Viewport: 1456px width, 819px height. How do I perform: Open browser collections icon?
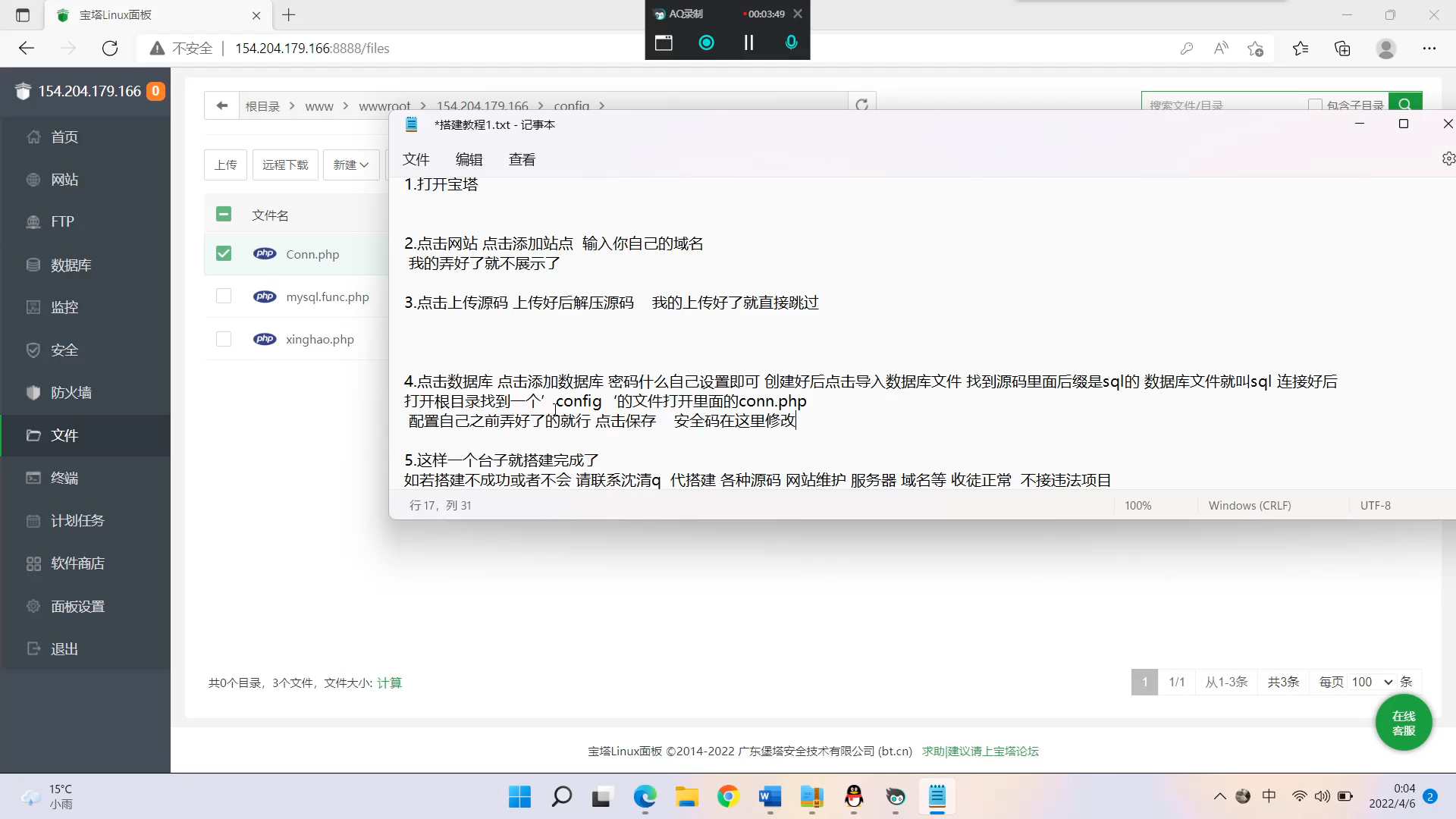pyautogui.click(x=1342, y=48)
